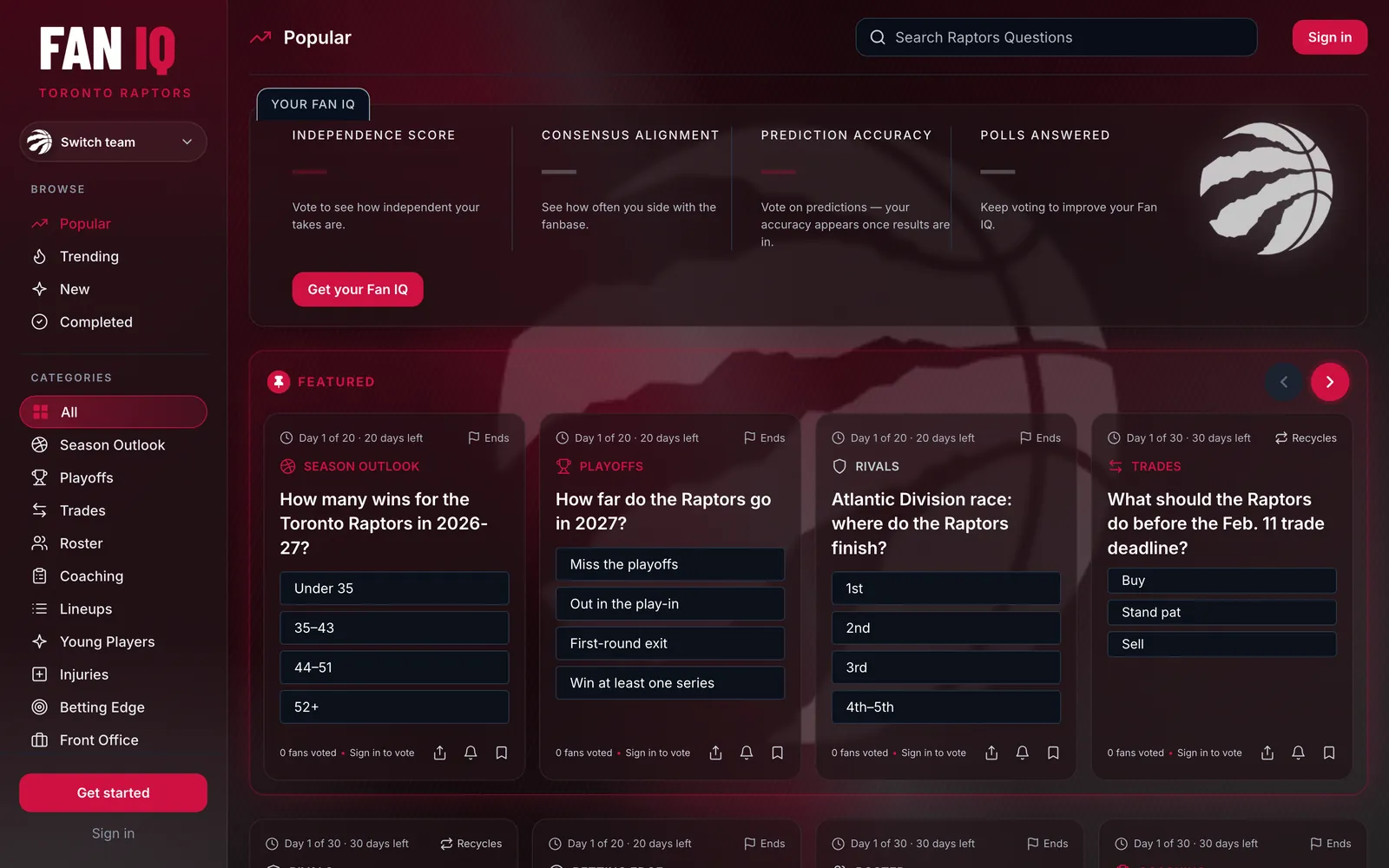Select the Coaching category
1389x868 pixels.
[x=113, y=576]
